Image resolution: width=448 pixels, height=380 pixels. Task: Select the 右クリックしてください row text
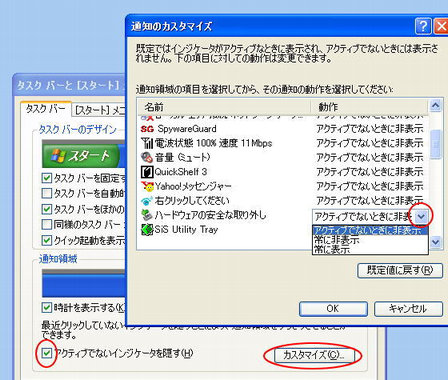pyautogui.click(x=192, y=201)
